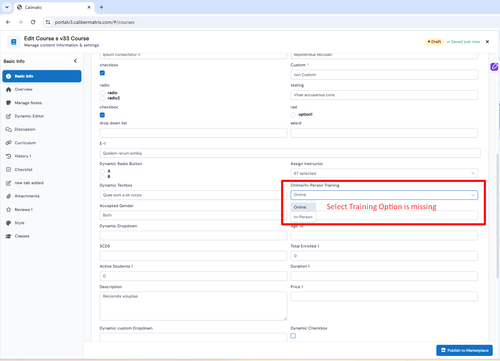Screen dimensions: 500x361
Task: Click the asord input field
Action: tap(384, 133)
